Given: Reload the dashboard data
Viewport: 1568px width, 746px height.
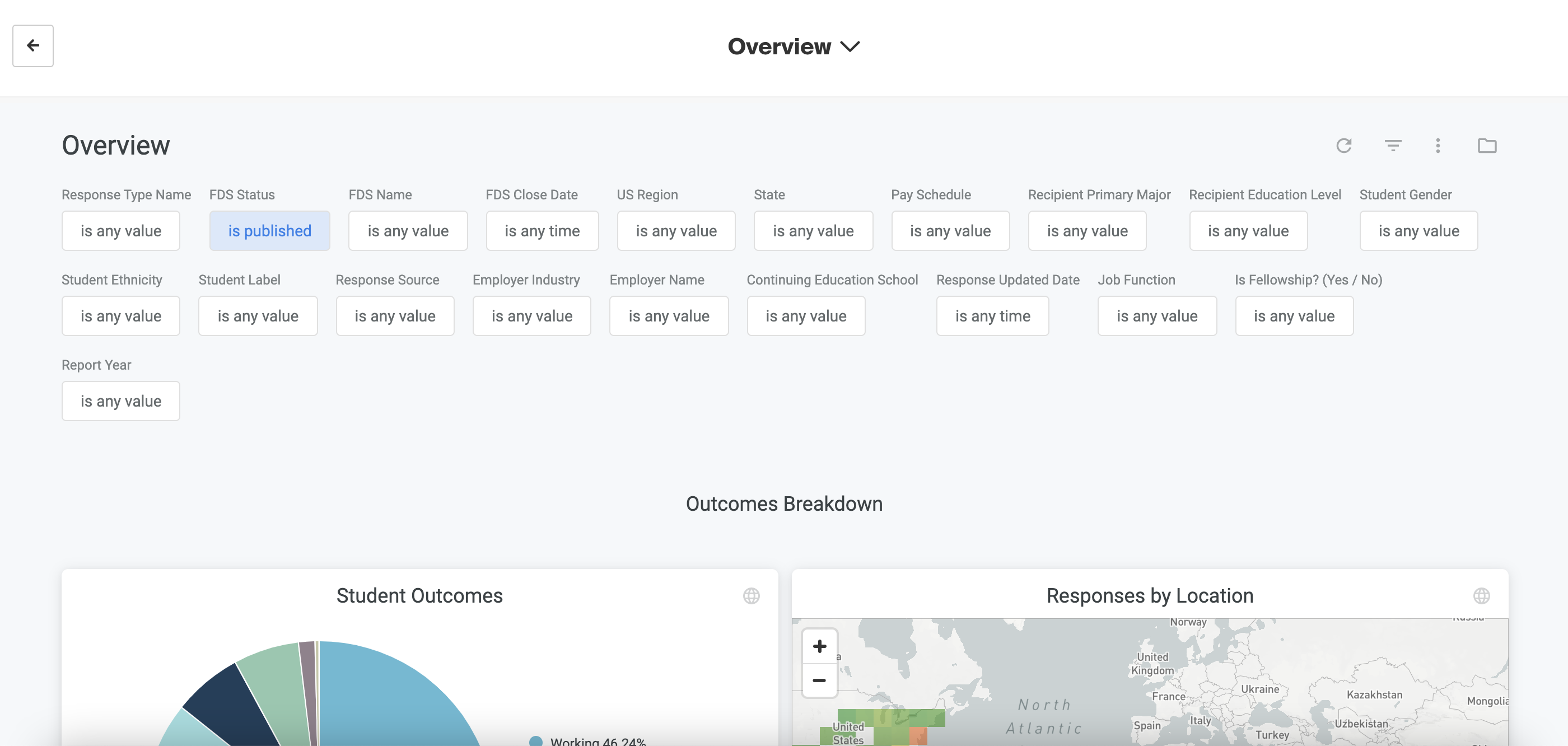Looking at the screenshot, I should coord(1343,146).
